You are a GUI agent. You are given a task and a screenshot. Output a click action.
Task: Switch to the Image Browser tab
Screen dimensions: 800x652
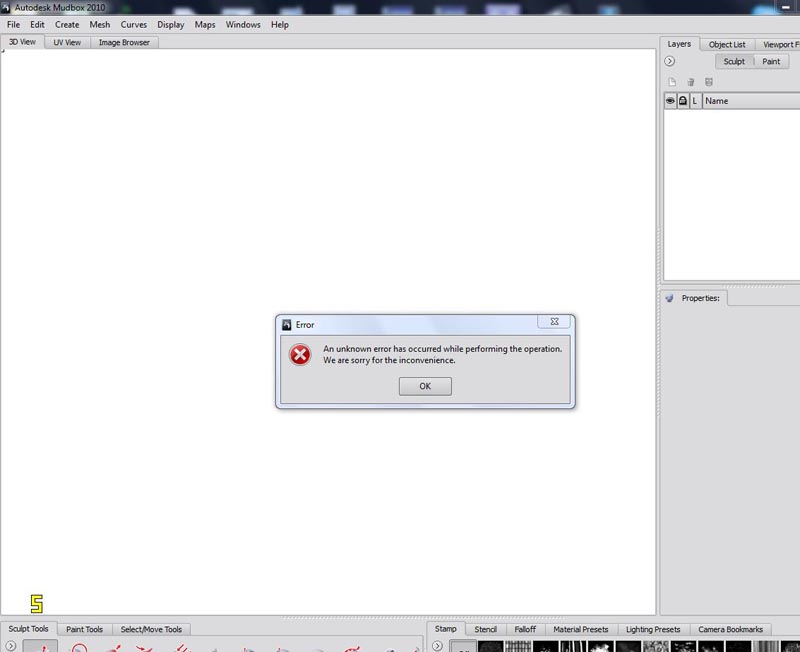point(124,42)
